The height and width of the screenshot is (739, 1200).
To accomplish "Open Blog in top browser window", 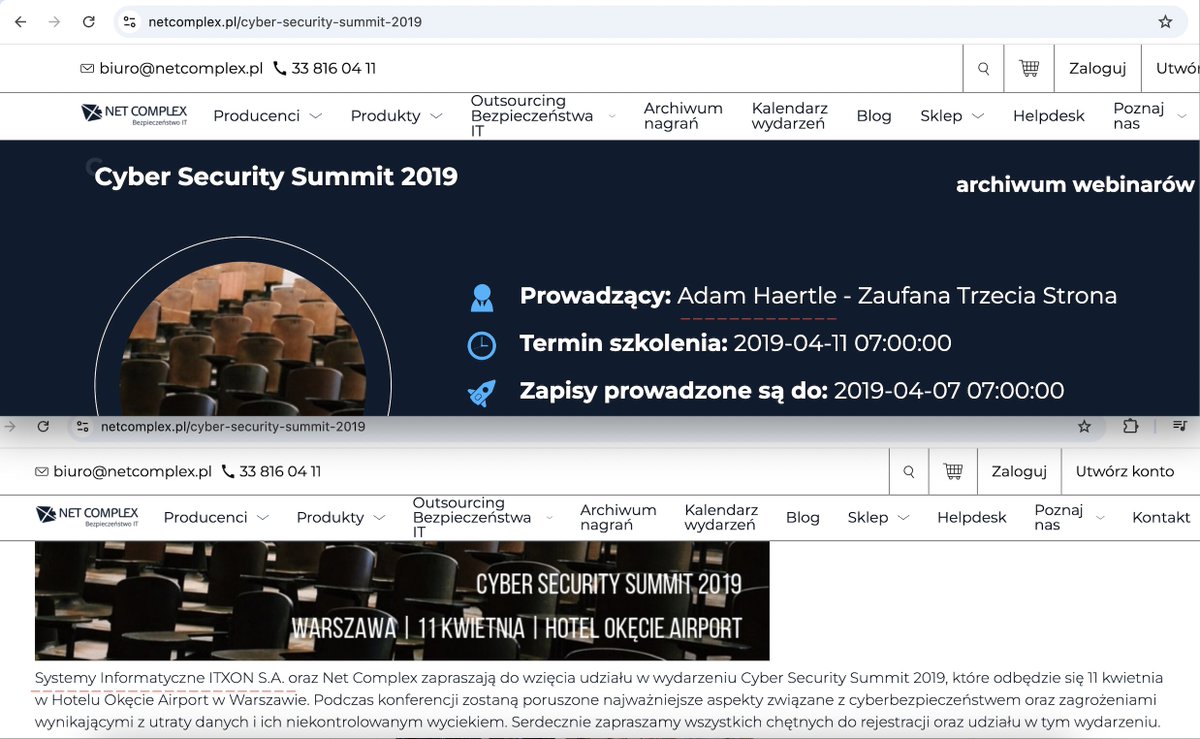I will click(x=874, y=116).
